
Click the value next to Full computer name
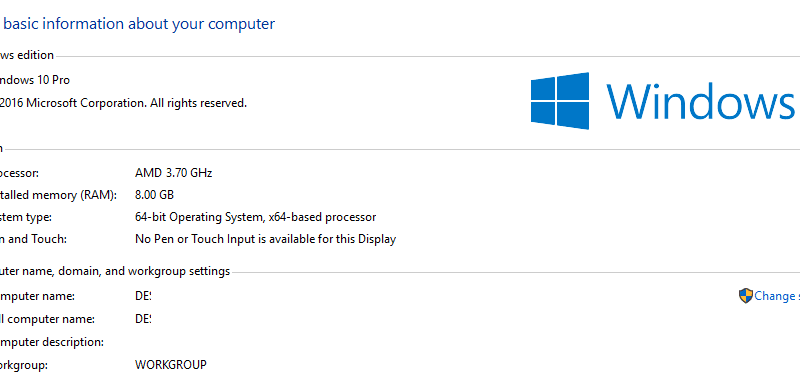[143, 319]
